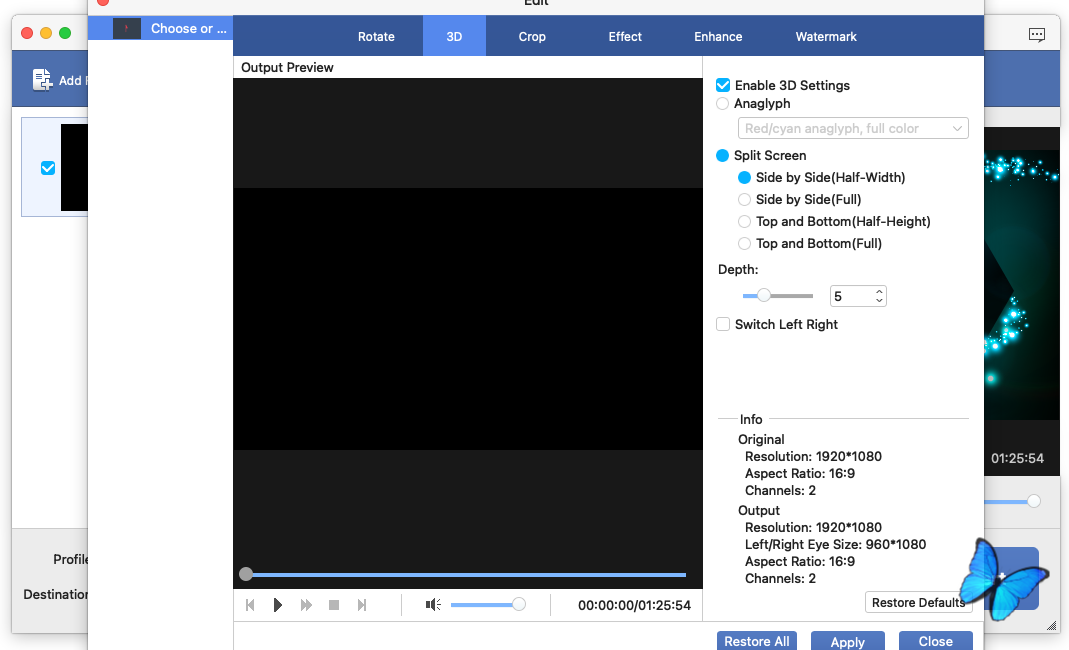The width and height of the screenshot is (1069, 650).
Task: Switch to the 3D tab
Action: coord(454,36)
